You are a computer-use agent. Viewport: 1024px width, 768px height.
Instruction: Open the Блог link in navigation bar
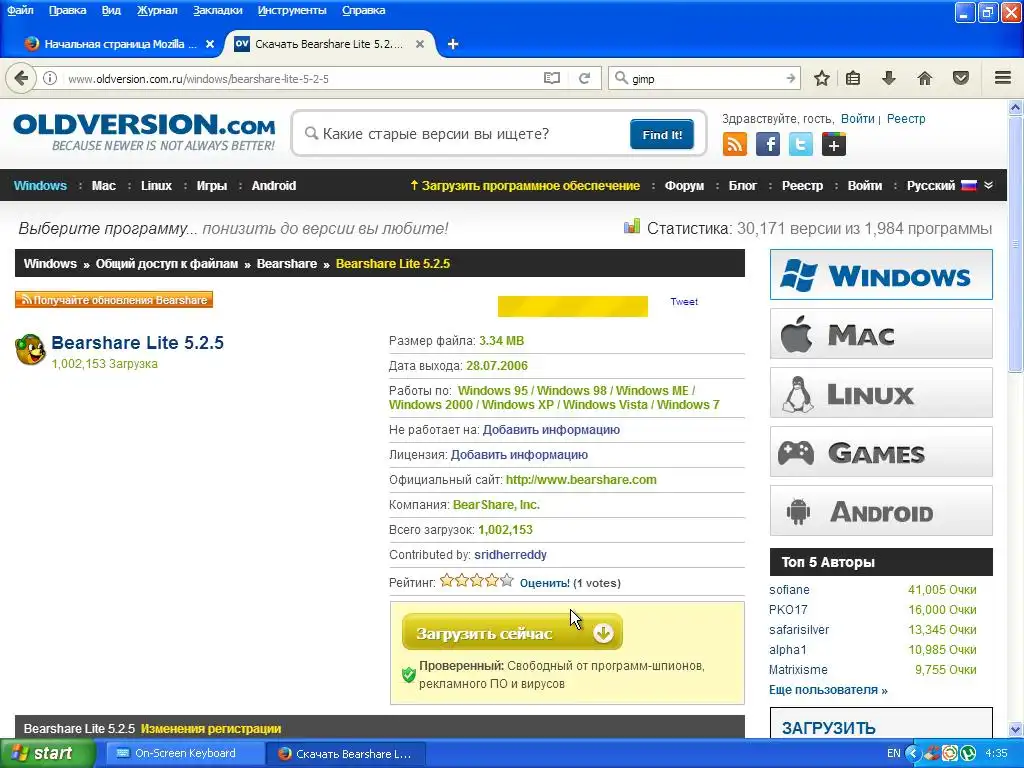[743, 185]
